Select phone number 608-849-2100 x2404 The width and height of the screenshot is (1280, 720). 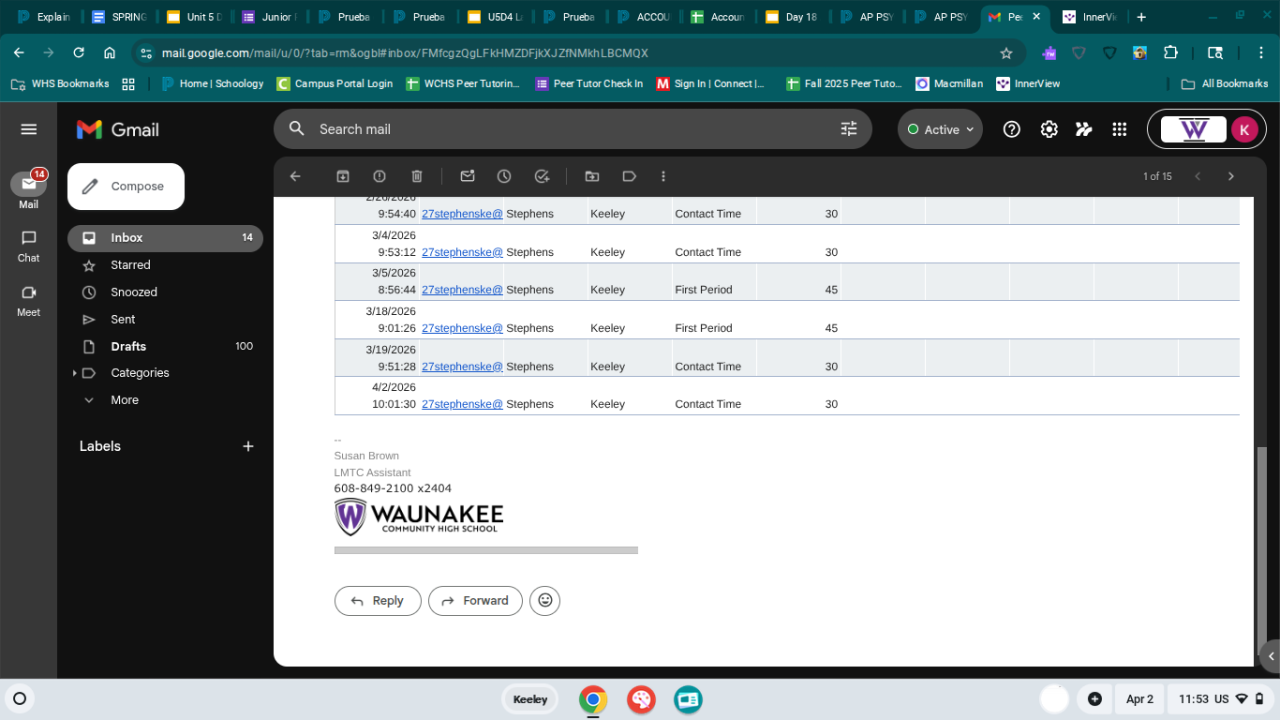point(393,489)
